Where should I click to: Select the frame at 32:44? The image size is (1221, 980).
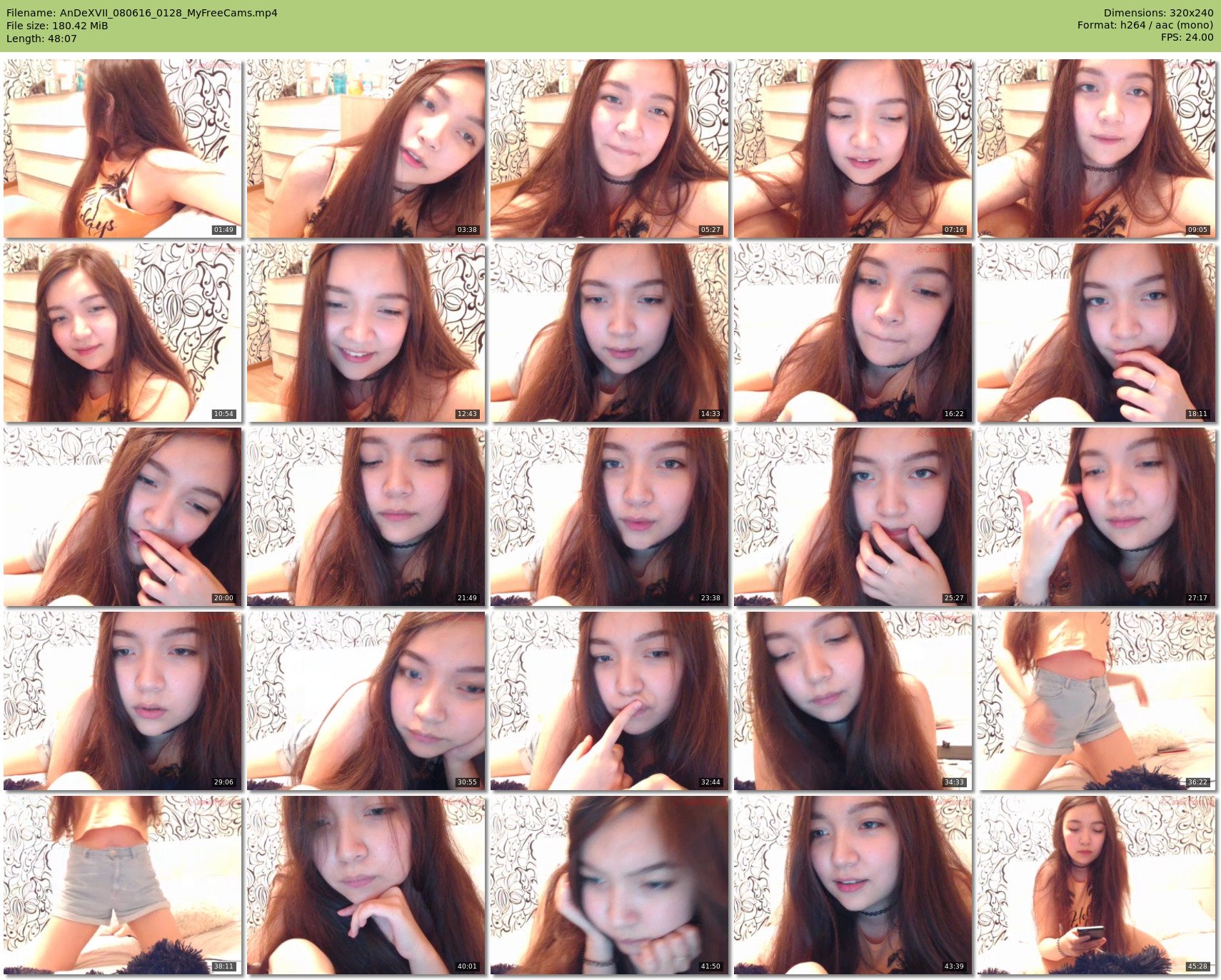(x=609, y=701)
